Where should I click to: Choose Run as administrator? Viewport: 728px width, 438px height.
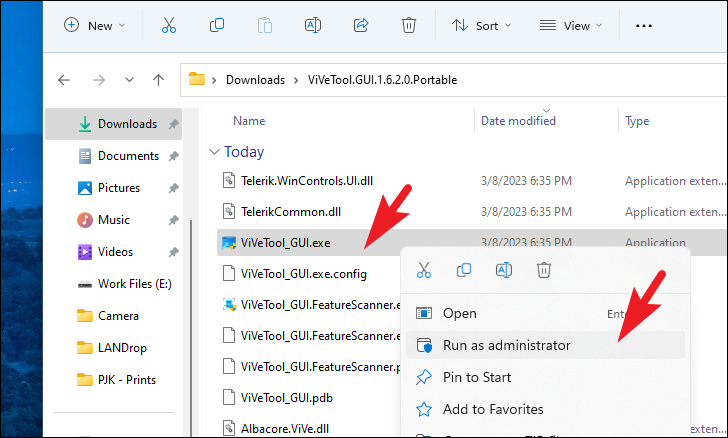[x=545, y=345]
